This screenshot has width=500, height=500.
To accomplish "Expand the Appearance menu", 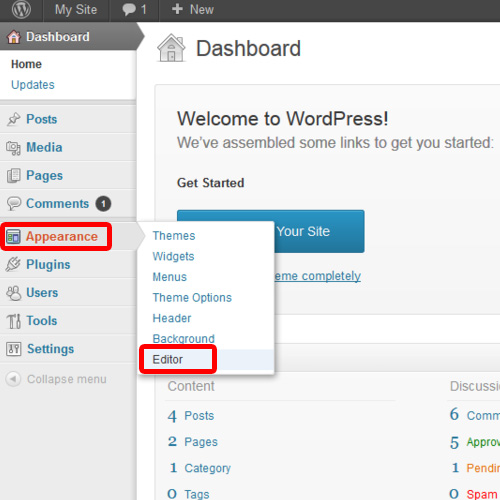I will [62, 236].
